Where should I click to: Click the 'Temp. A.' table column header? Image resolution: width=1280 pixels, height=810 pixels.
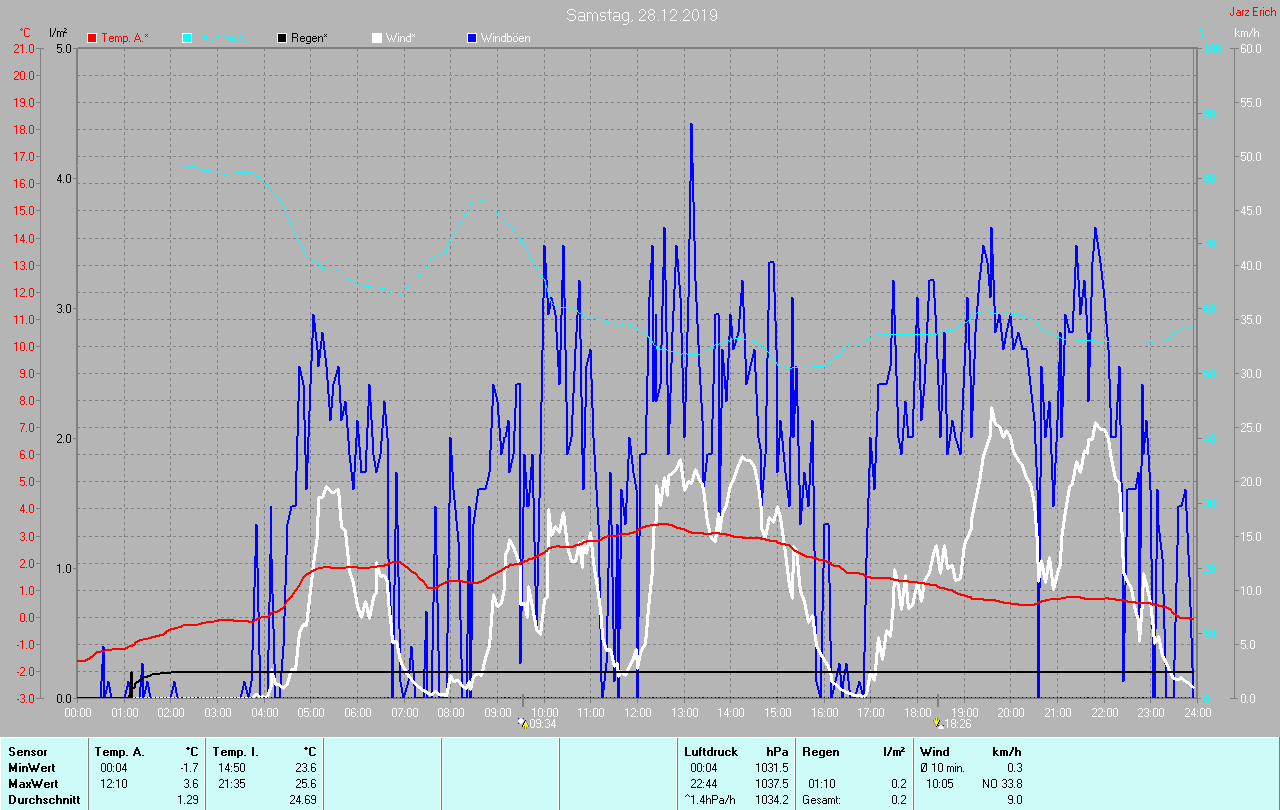coord(119,751)
